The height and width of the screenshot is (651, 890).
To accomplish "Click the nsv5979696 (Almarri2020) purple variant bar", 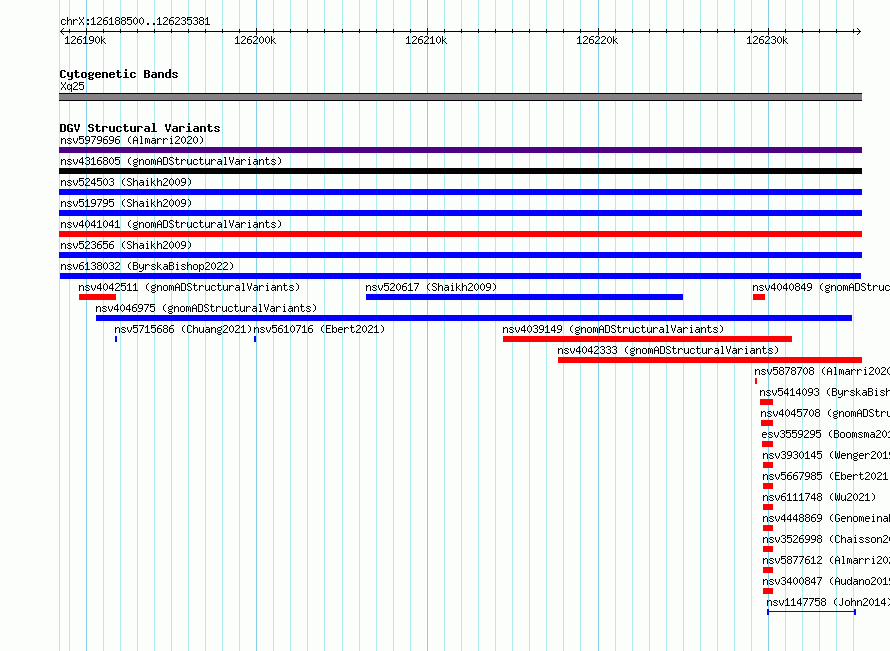I will pos(460,150).
